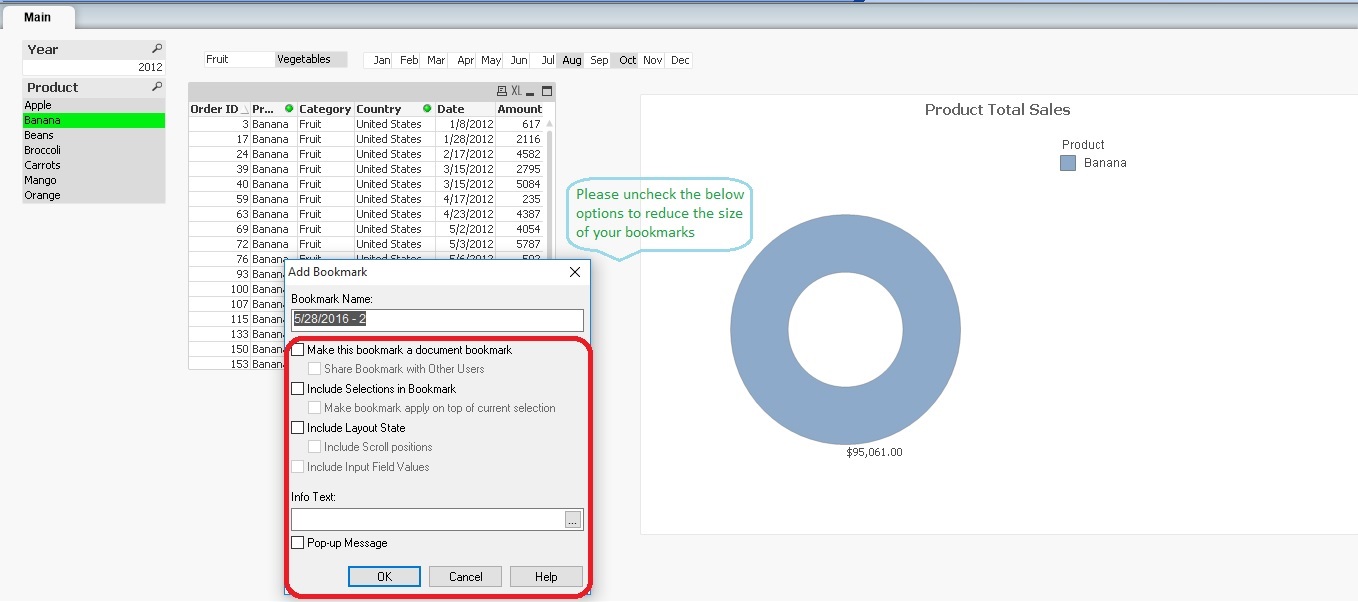Click highlighted Banana in Product list
1358x602 pixels.
pos(94,120)
